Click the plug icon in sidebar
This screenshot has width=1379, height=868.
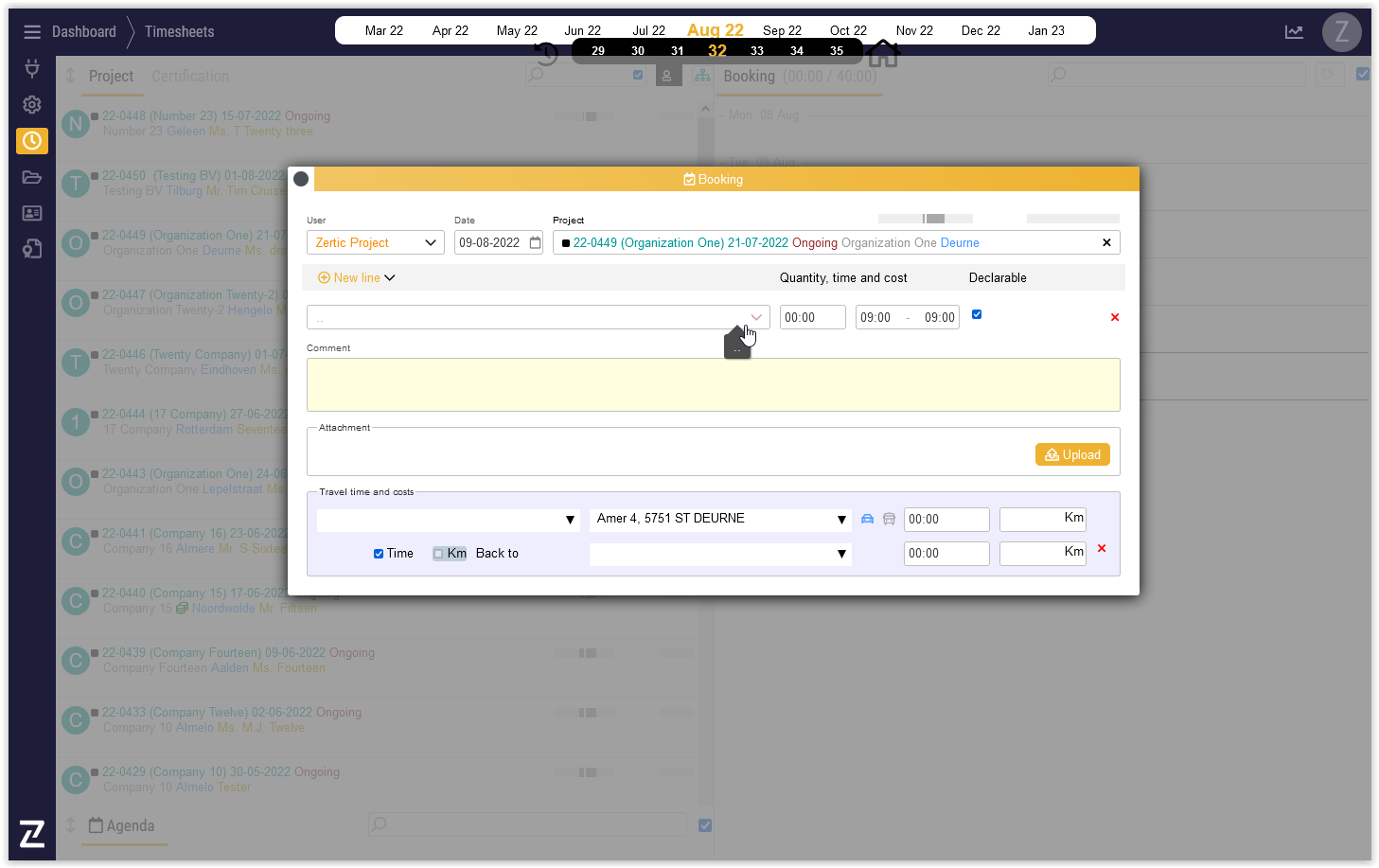pyautogui.click(x=32, y=68)
